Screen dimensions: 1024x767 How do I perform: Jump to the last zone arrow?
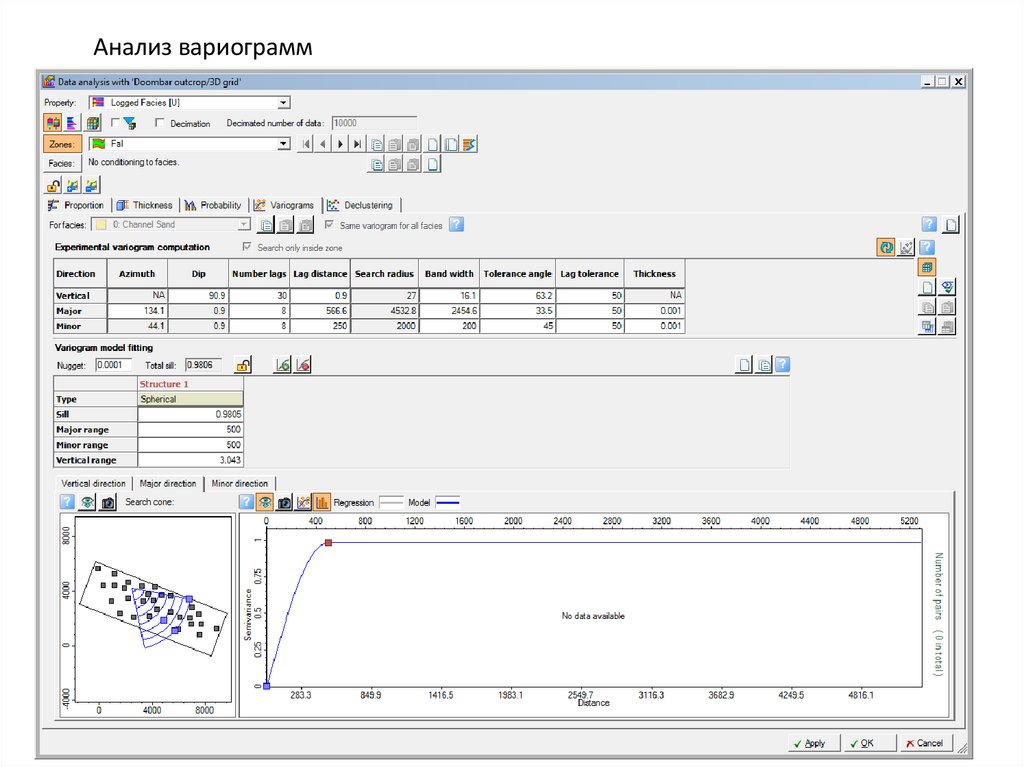coord(357,144)
